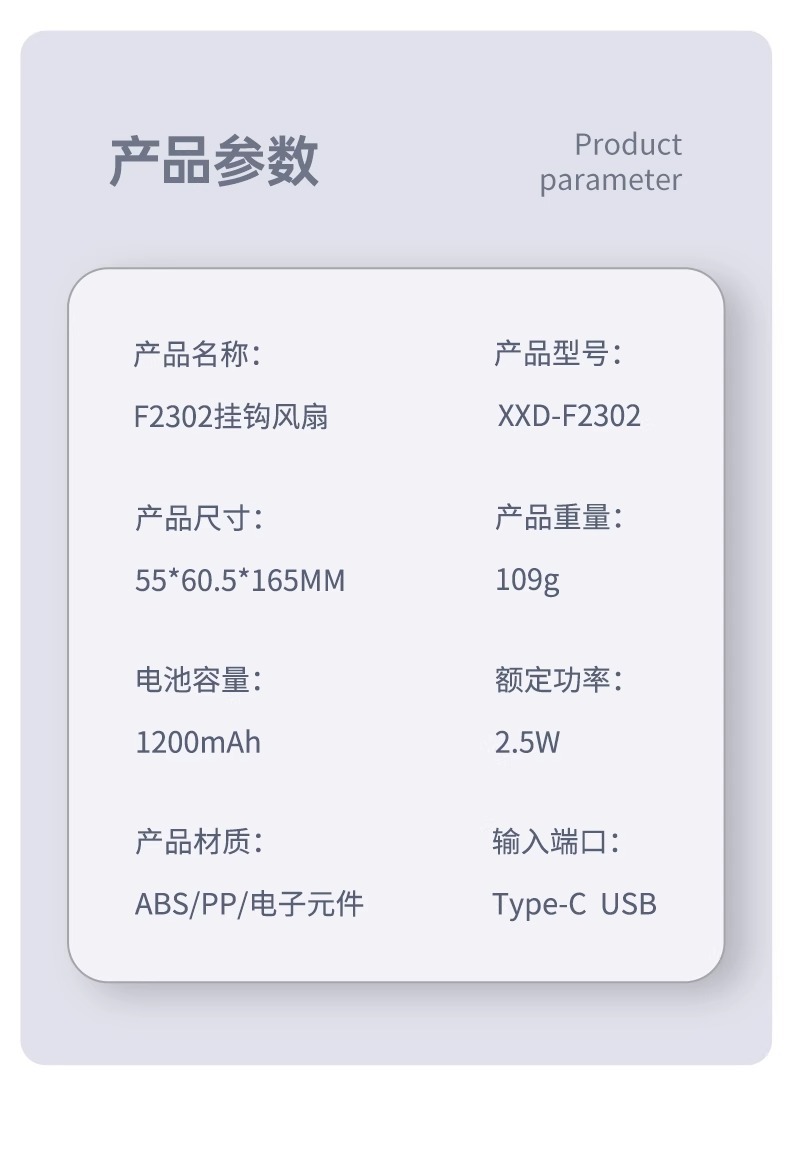Click the ABS/PP/电子元件 material value
The width and height of the screenshot is (790, 1166).
click(x=249, y=905)
